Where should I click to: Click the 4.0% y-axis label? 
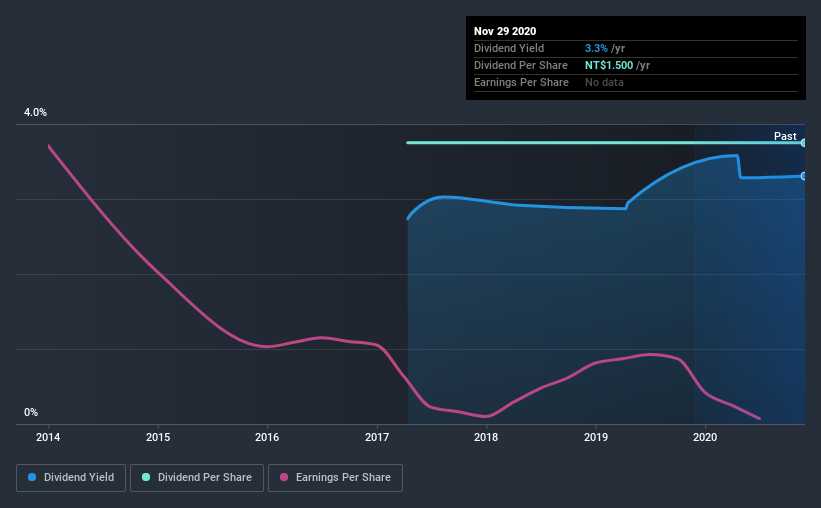[x=35, y=113]
